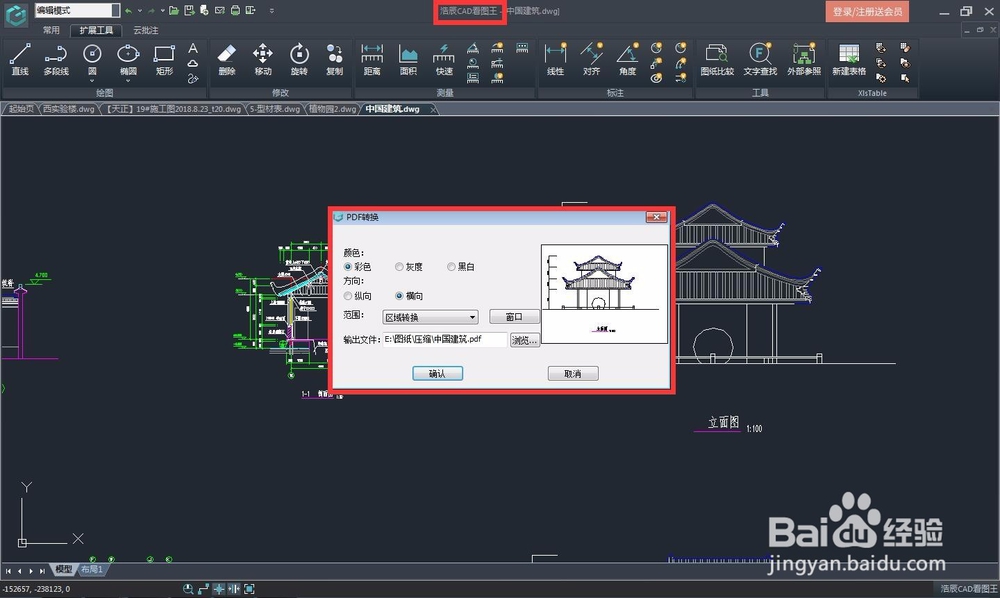Image resolution: width=1000 pixels, height=598 pixels.
Task: Expand the quick access toolbar customize arrow
Action: [x=272, y=11]
